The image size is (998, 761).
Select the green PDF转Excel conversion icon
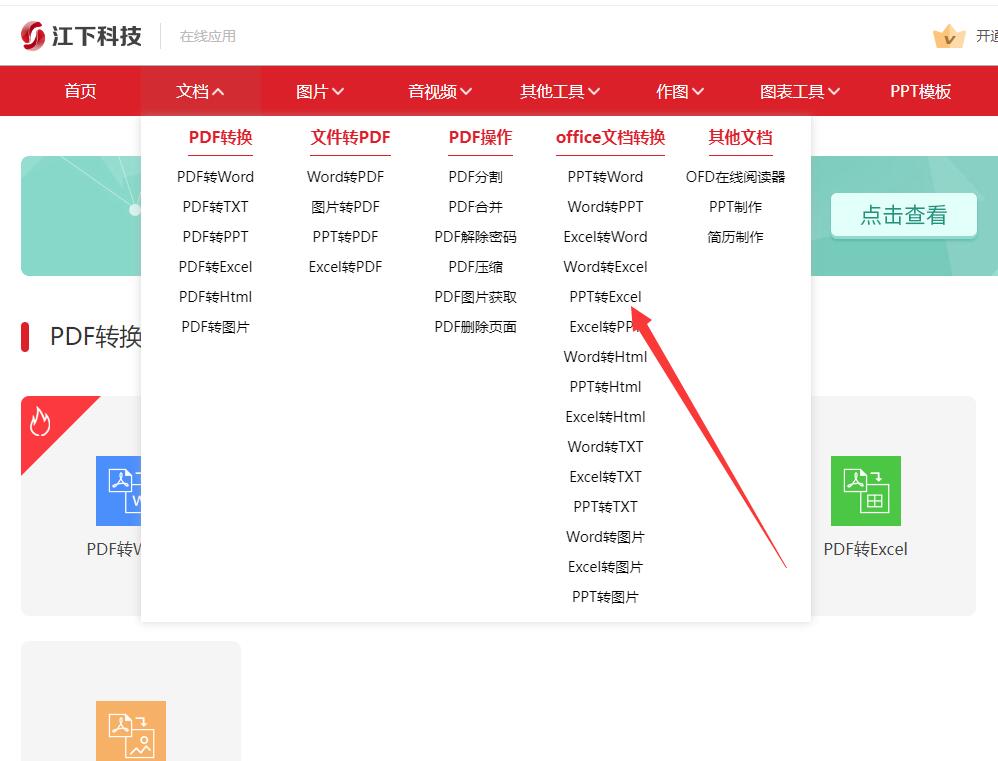click(866, 490)
